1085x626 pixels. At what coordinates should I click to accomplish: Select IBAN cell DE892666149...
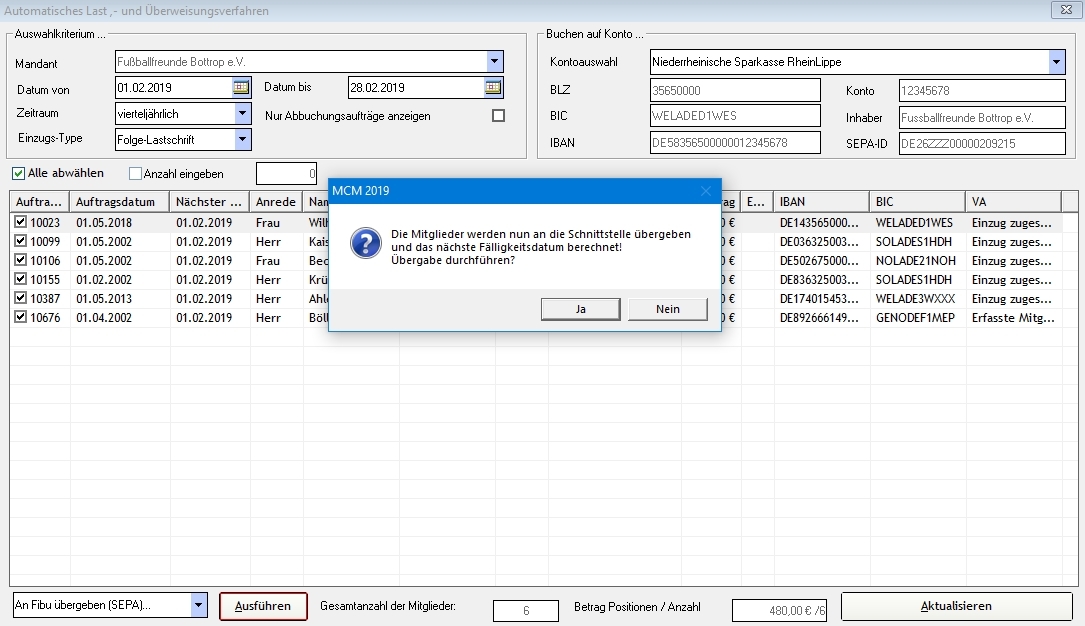(821, 317)
